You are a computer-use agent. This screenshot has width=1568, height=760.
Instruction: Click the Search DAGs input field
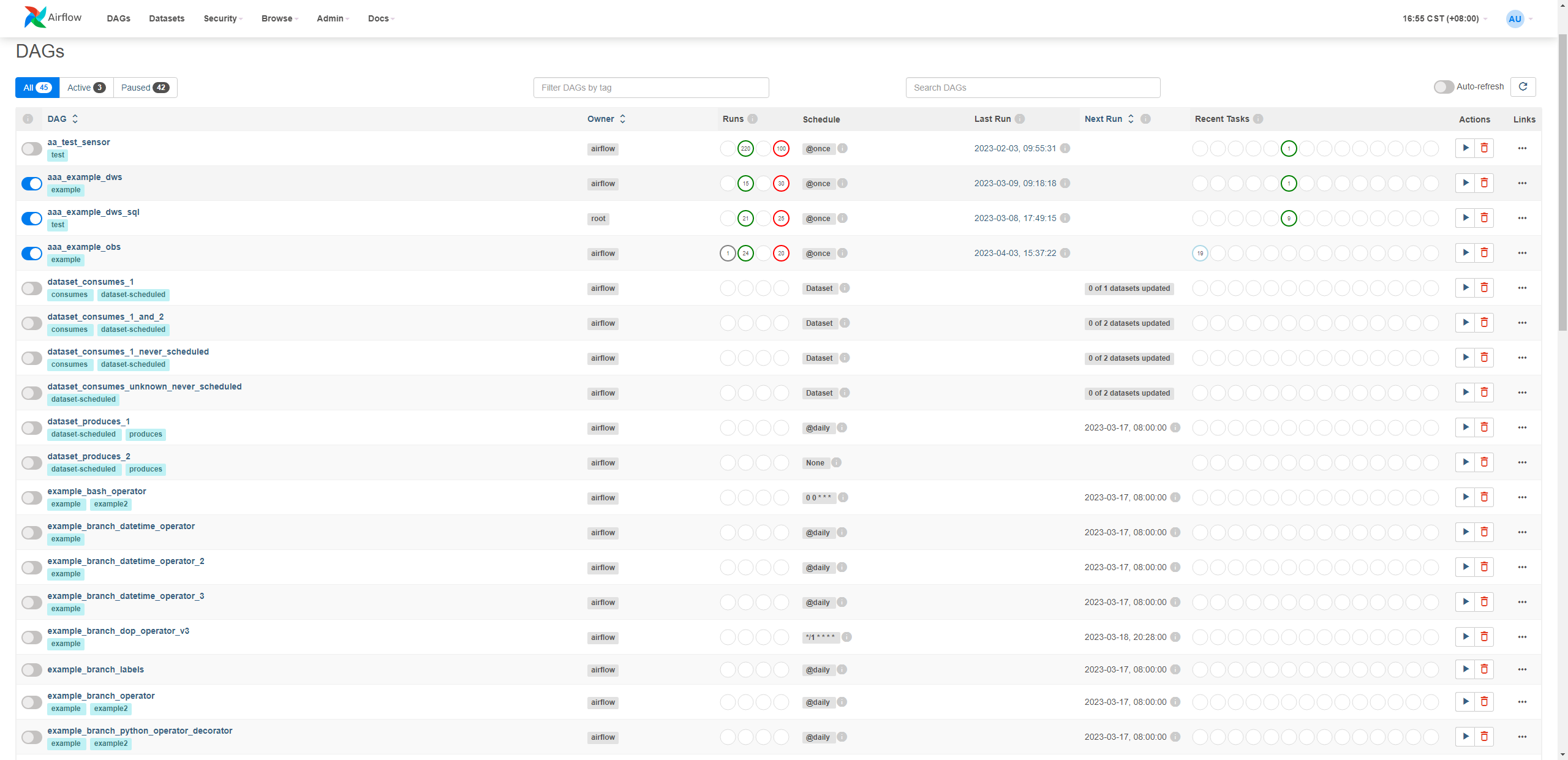click(x=1033, y=88)
